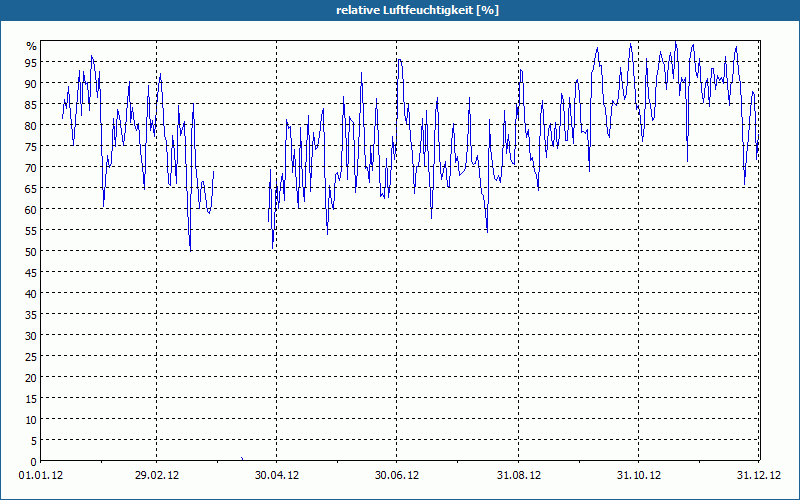Click the y-axis value '10'
800x500 pixels.
(x=32, y=419)
